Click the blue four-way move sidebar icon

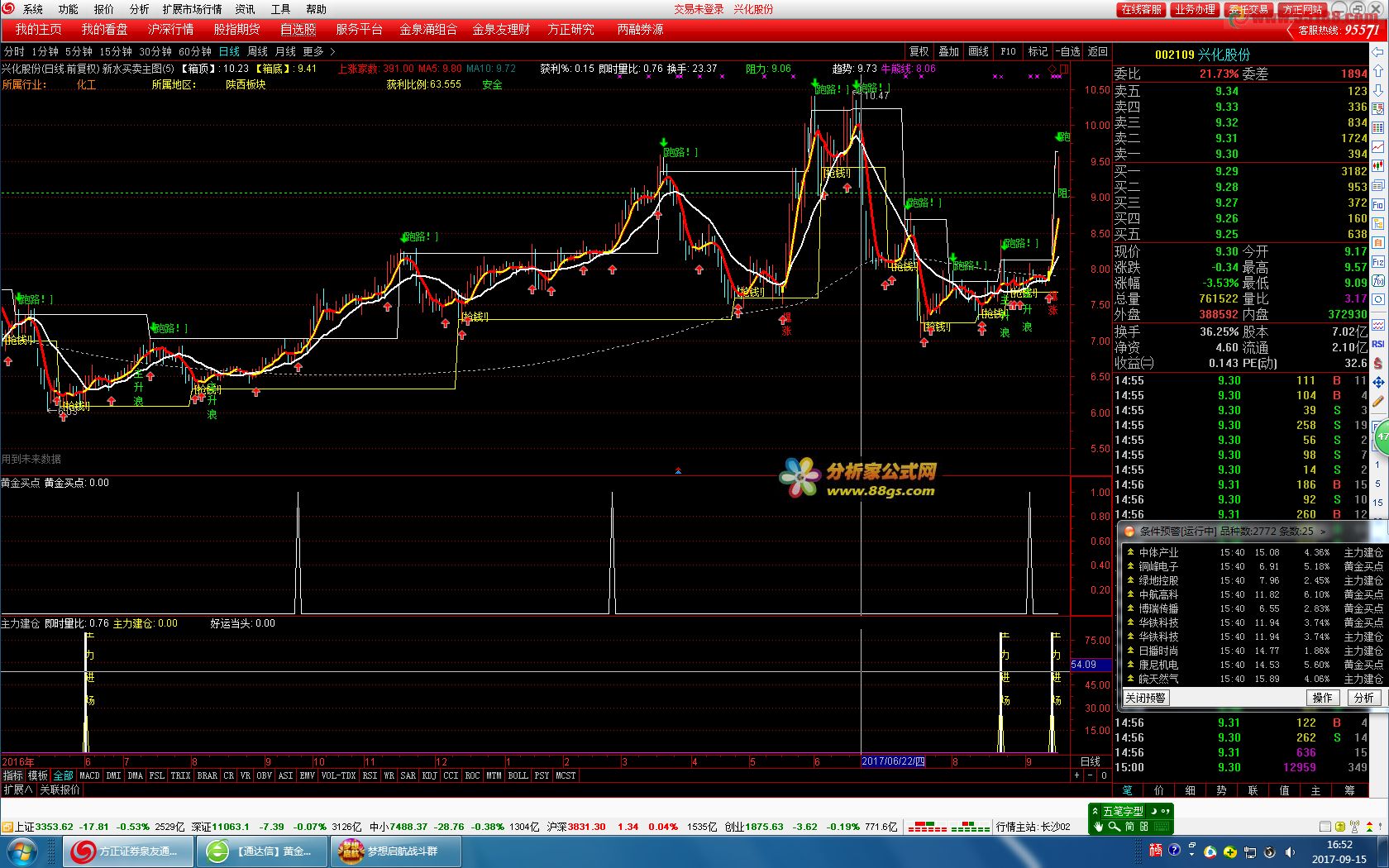click(1377, 383)
